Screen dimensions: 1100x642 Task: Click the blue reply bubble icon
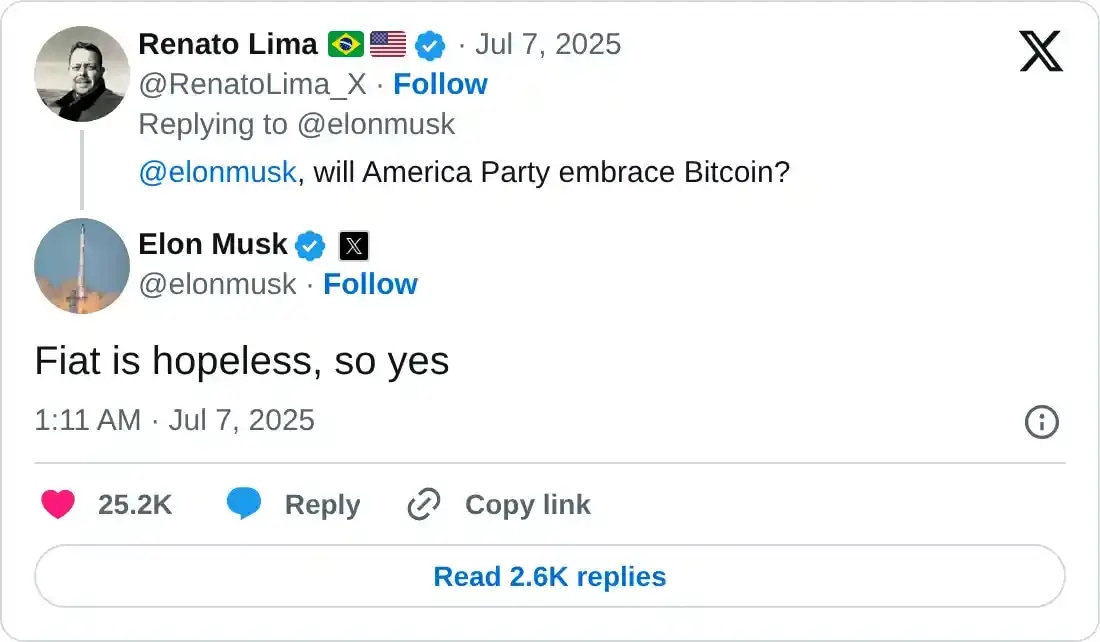tap(243, 505)
